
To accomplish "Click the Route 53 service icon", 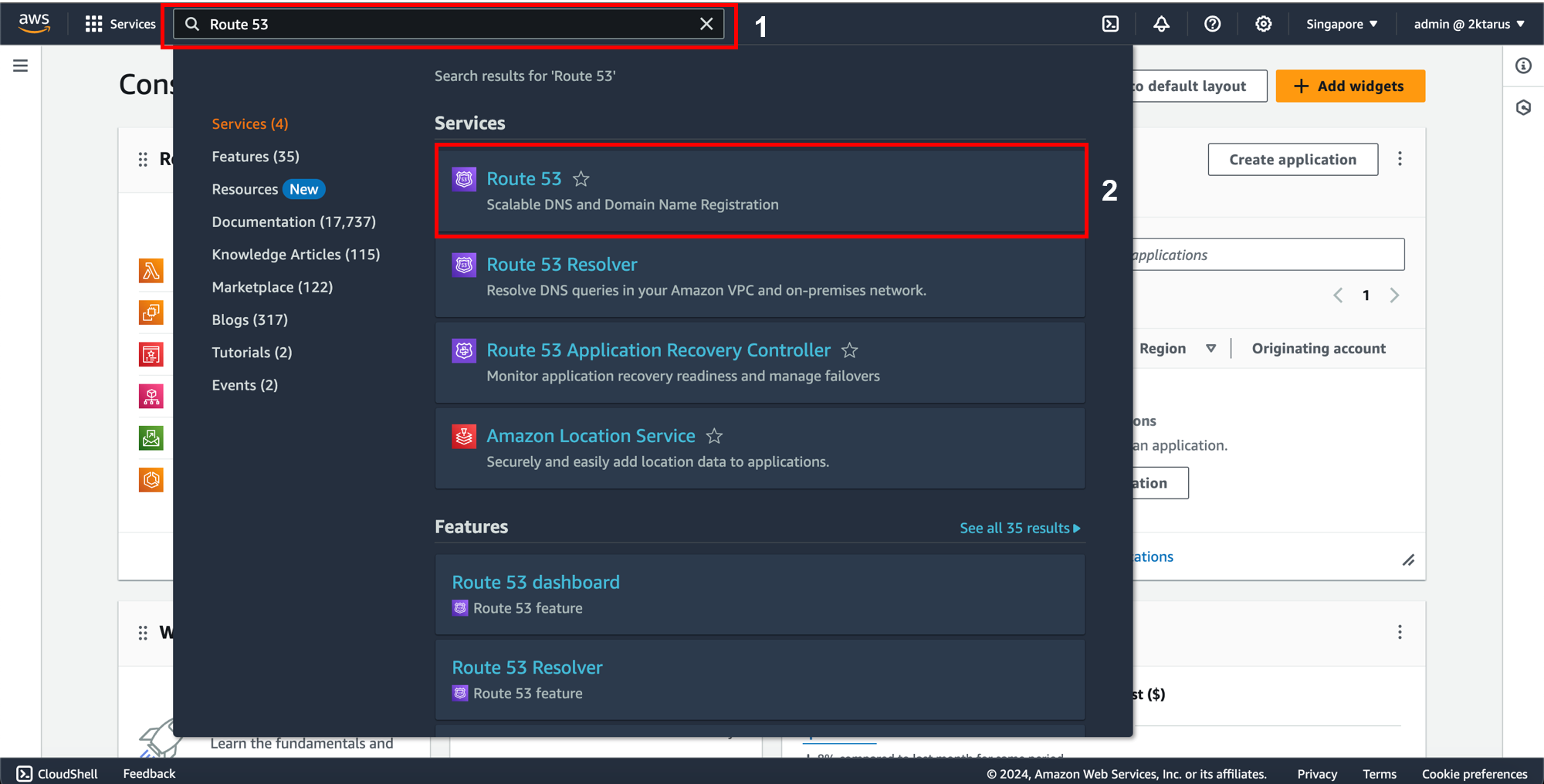I will click(464, 179).
